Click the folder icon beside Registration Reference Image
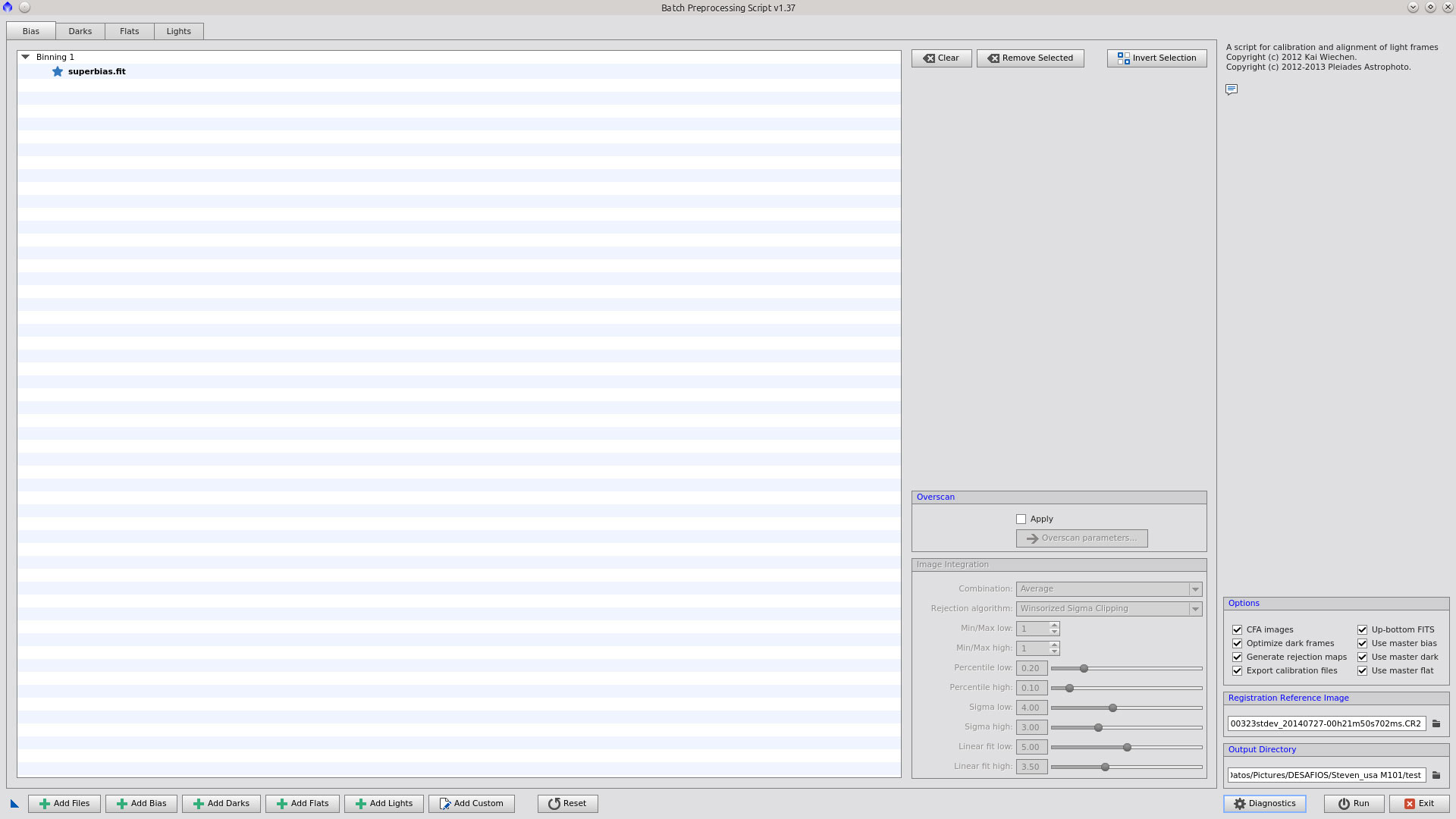 point(1436,723)
